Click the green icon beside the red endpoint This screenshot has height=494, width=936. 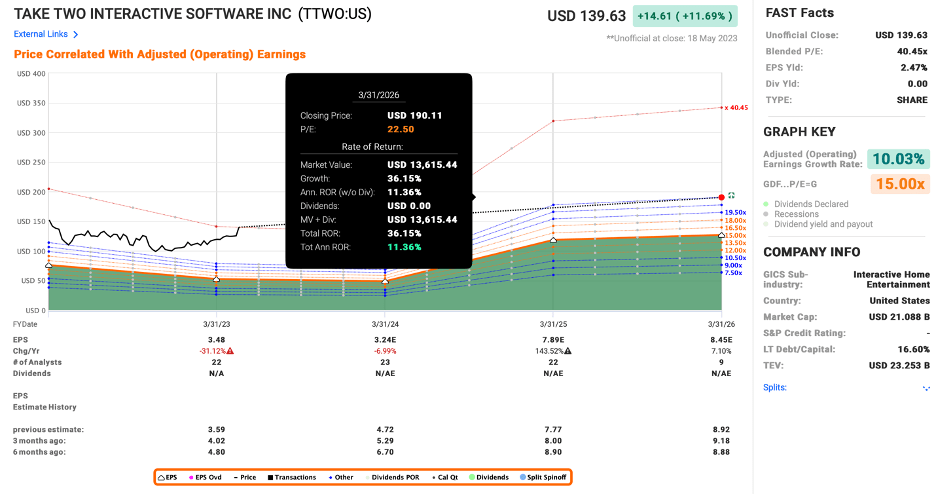point(732,196)
